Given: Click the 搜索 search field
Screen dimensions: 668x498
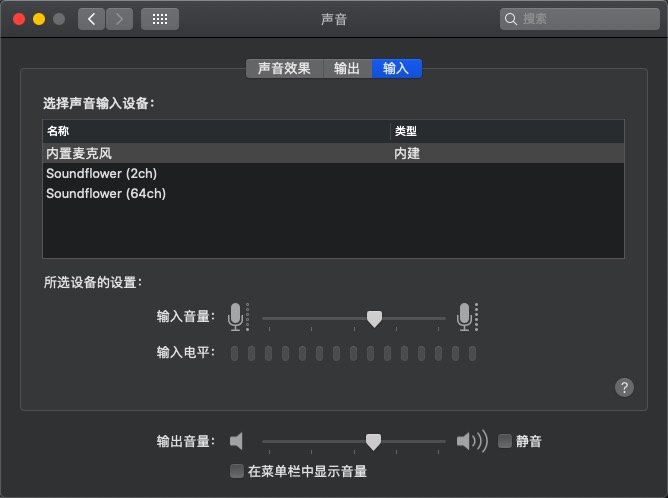Looking at the screenshot, I should click(x=580, y=19).
